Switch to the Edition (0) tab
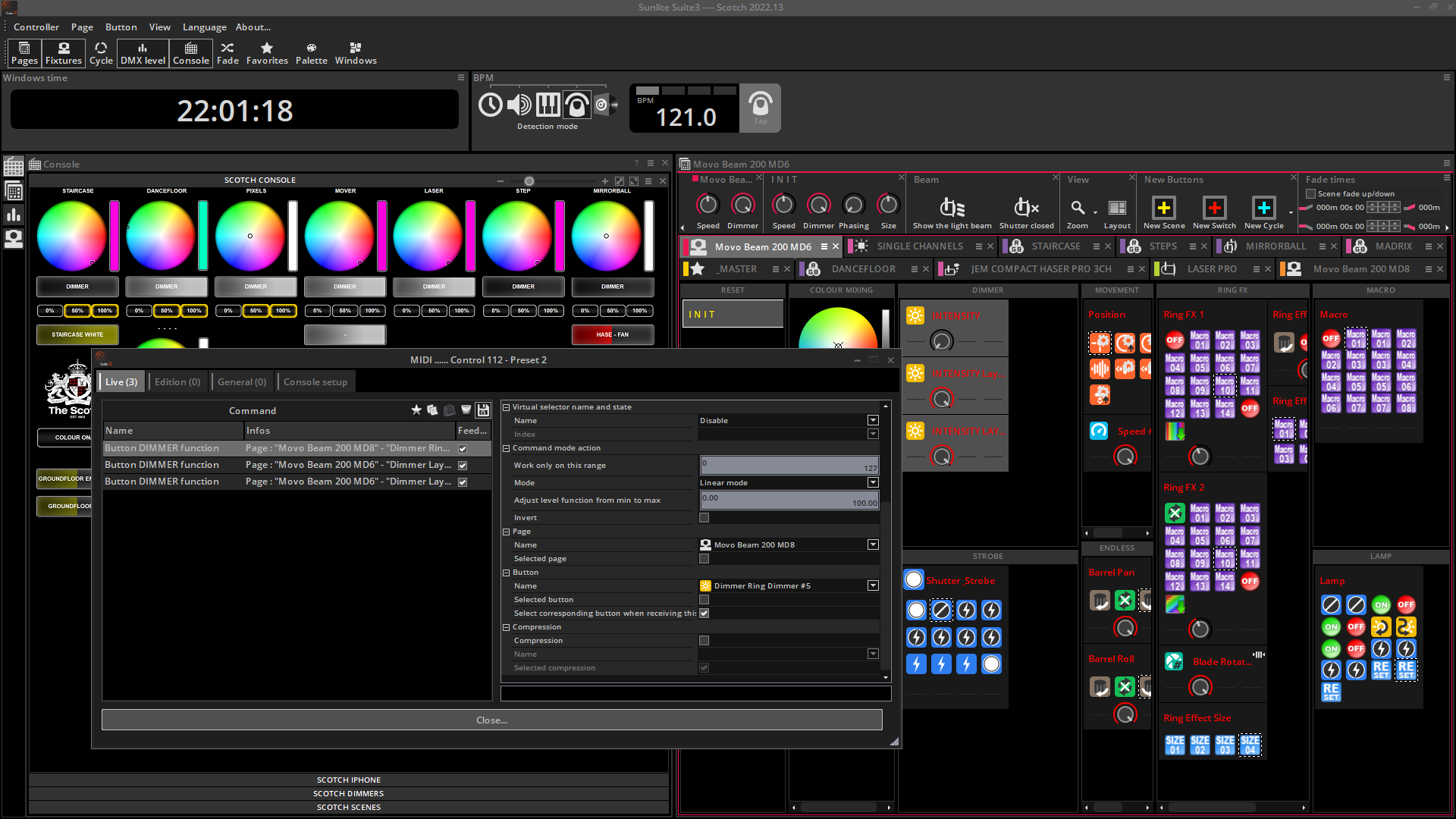This screenshot has height=819, width=1456. 177,382
